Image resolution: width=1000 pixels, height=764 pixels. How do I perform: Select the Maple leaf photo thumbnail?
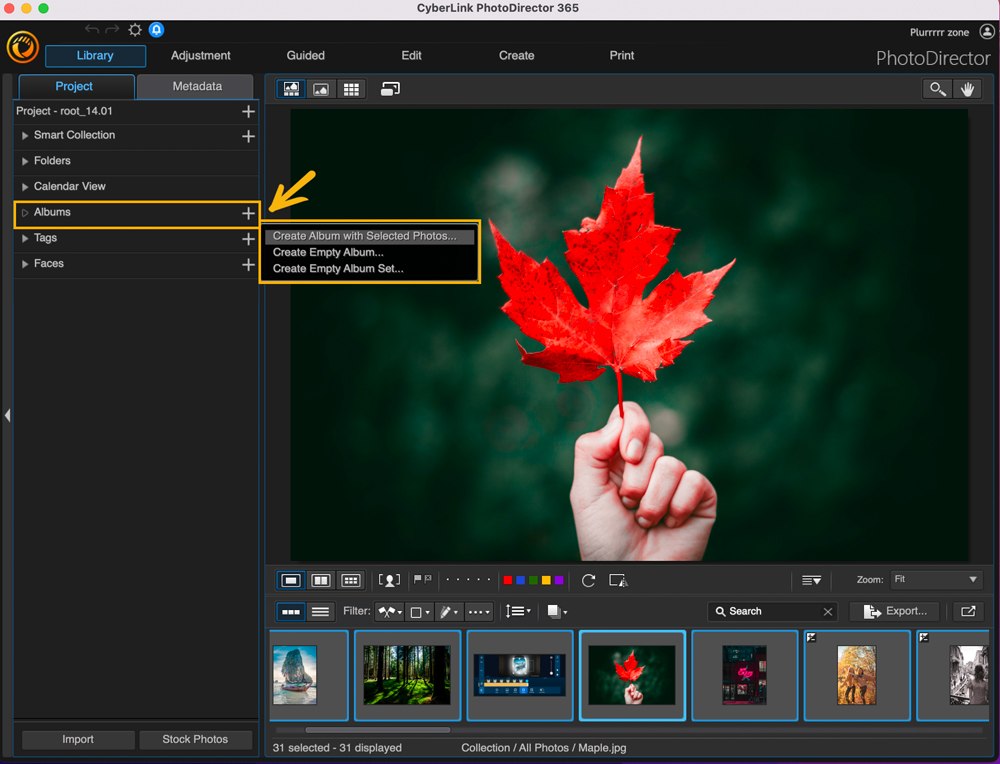click(631, 676)
